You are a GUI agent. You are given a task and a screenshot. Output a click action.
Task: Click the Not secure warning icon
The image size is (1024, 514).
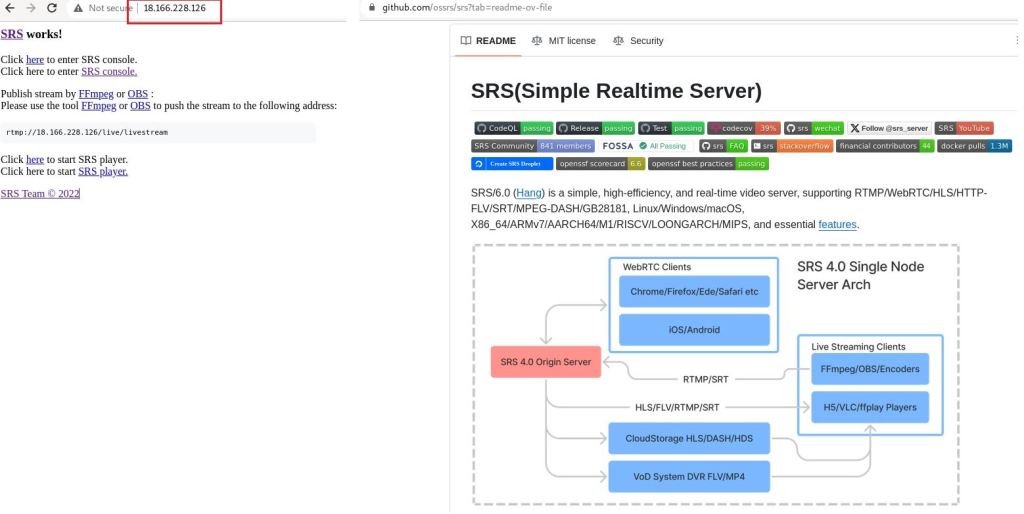(x=76, y=8)
